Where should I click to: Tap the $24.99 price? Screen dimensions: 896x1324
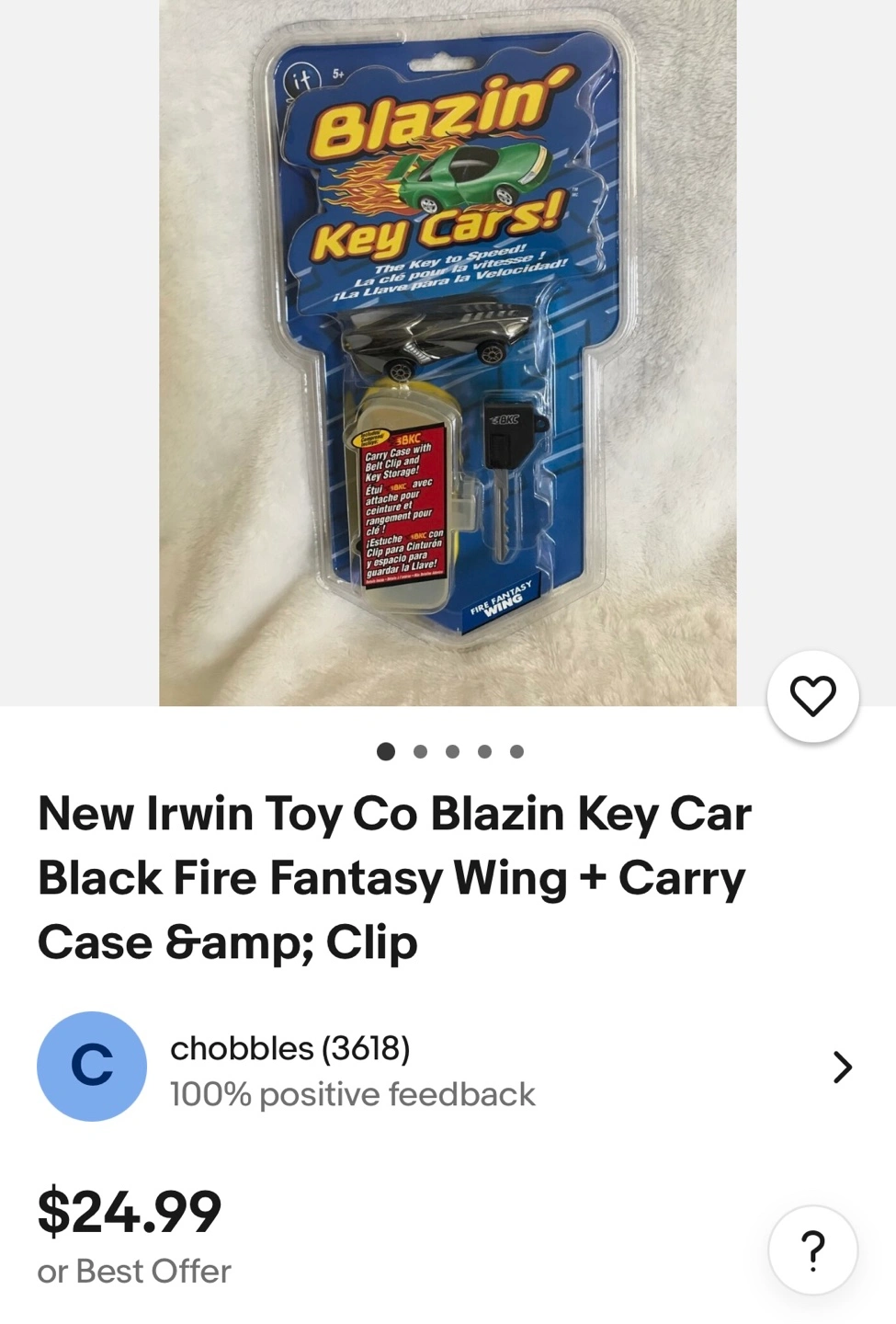point(130,1211)
